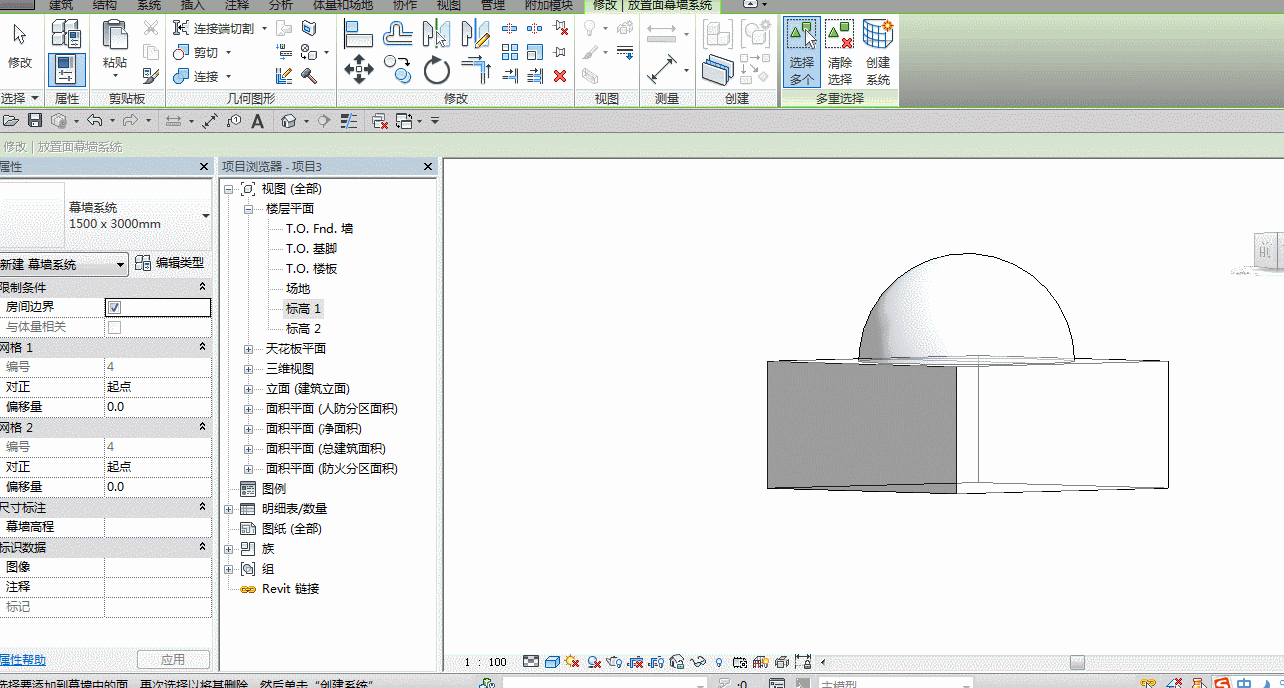
Task: Open the 标高 2 floor plan
Action: (x=303, y=329)
